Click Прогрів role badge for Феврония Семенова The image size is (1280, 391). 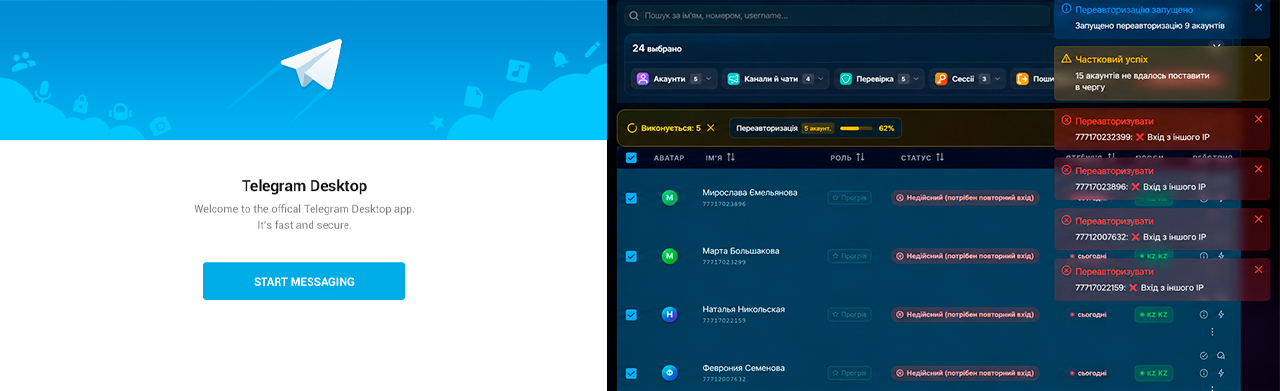849,373
